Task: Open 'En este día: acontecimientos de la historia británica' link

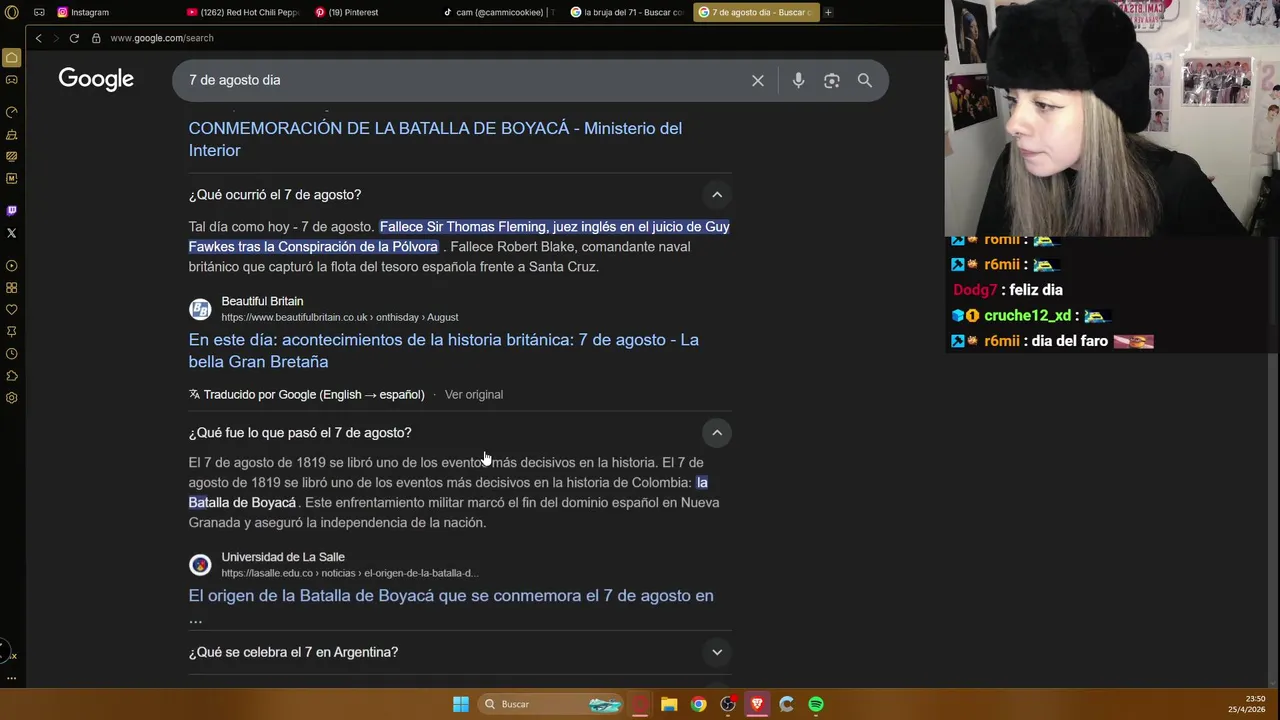Action: point(444,351)
